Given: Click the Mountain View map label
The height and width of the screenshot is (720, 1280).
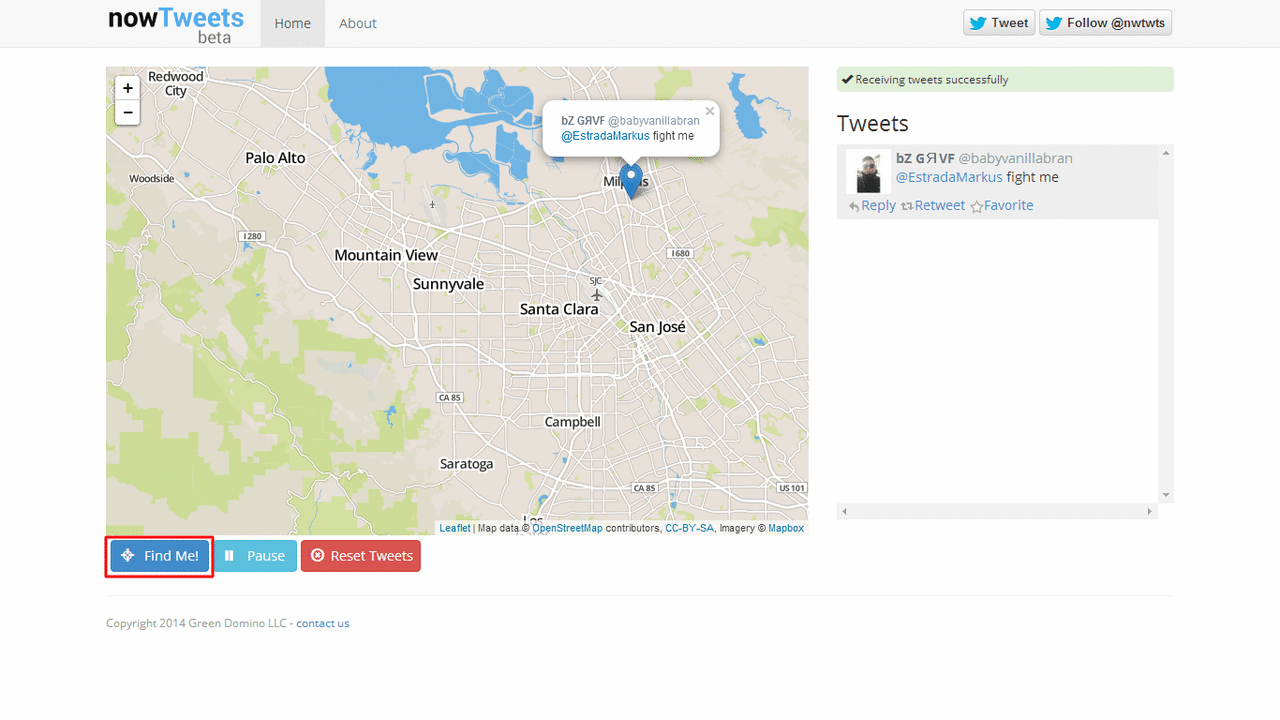Looking at the screenshot, I should pyautogui.click(x=386, y=255).
